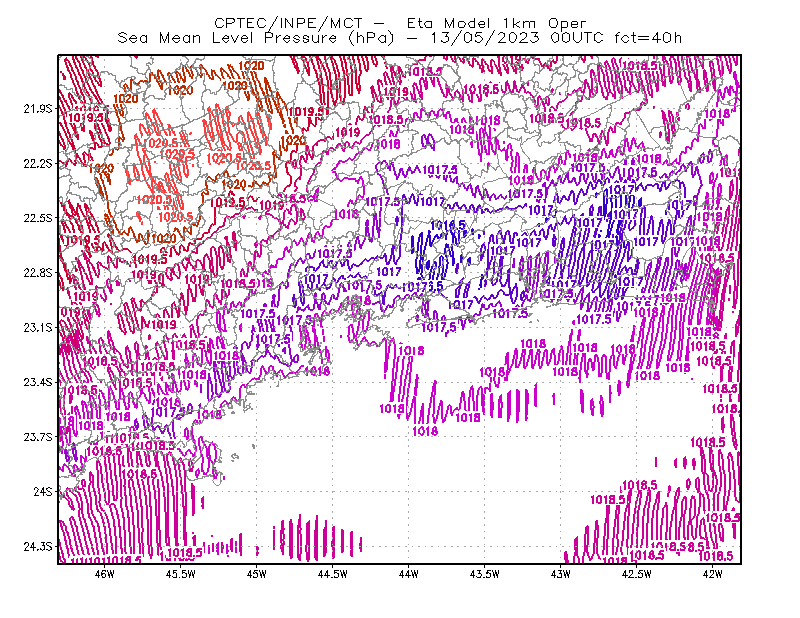Viewport: 800px width, 618px height.
Task: Click the CPTEC/INPE/MCT Eta Model title line
Action: pos(400,23)
